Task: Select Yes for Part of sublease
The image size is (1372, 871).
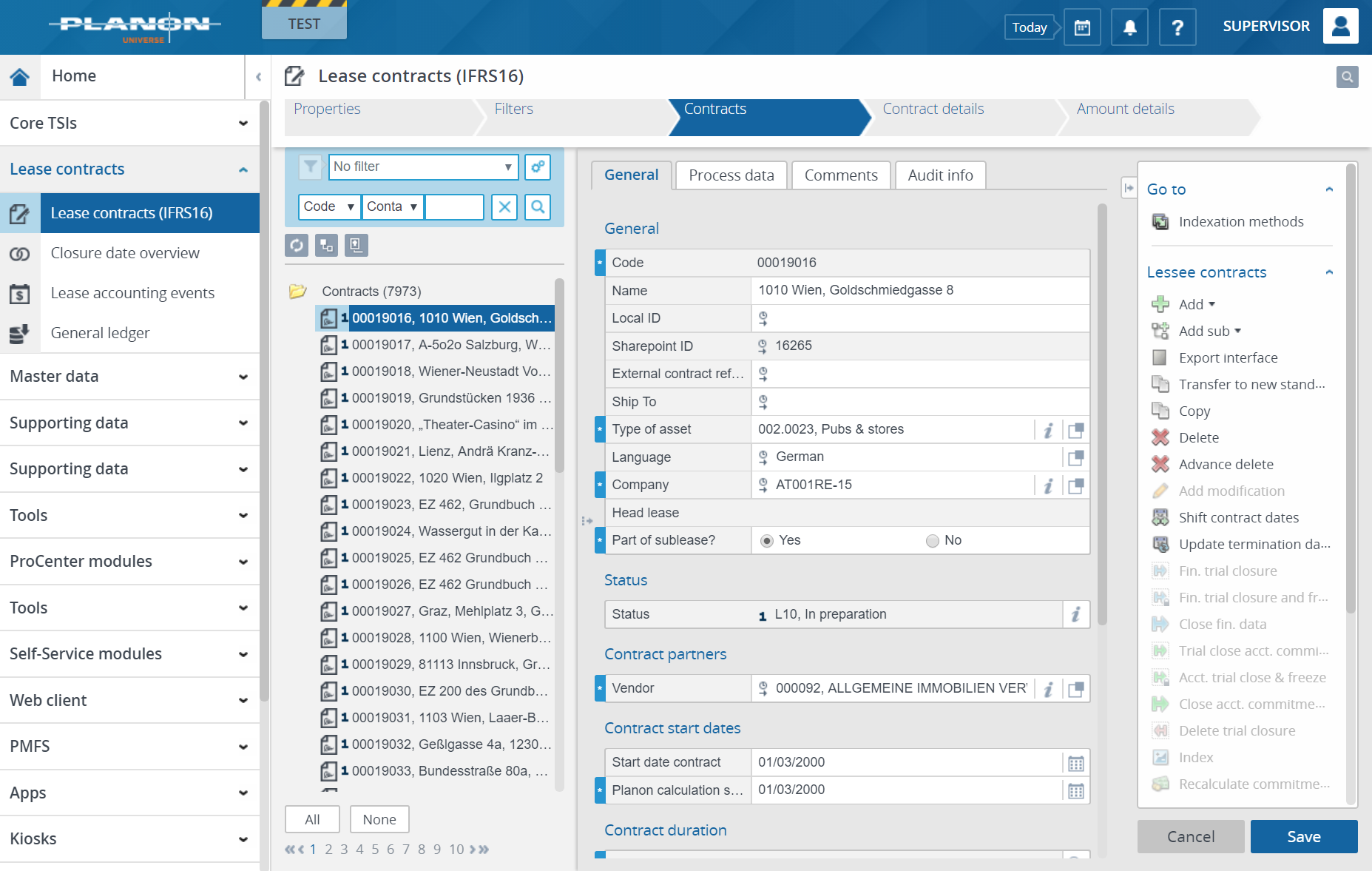Action: (x=767, y=541)
